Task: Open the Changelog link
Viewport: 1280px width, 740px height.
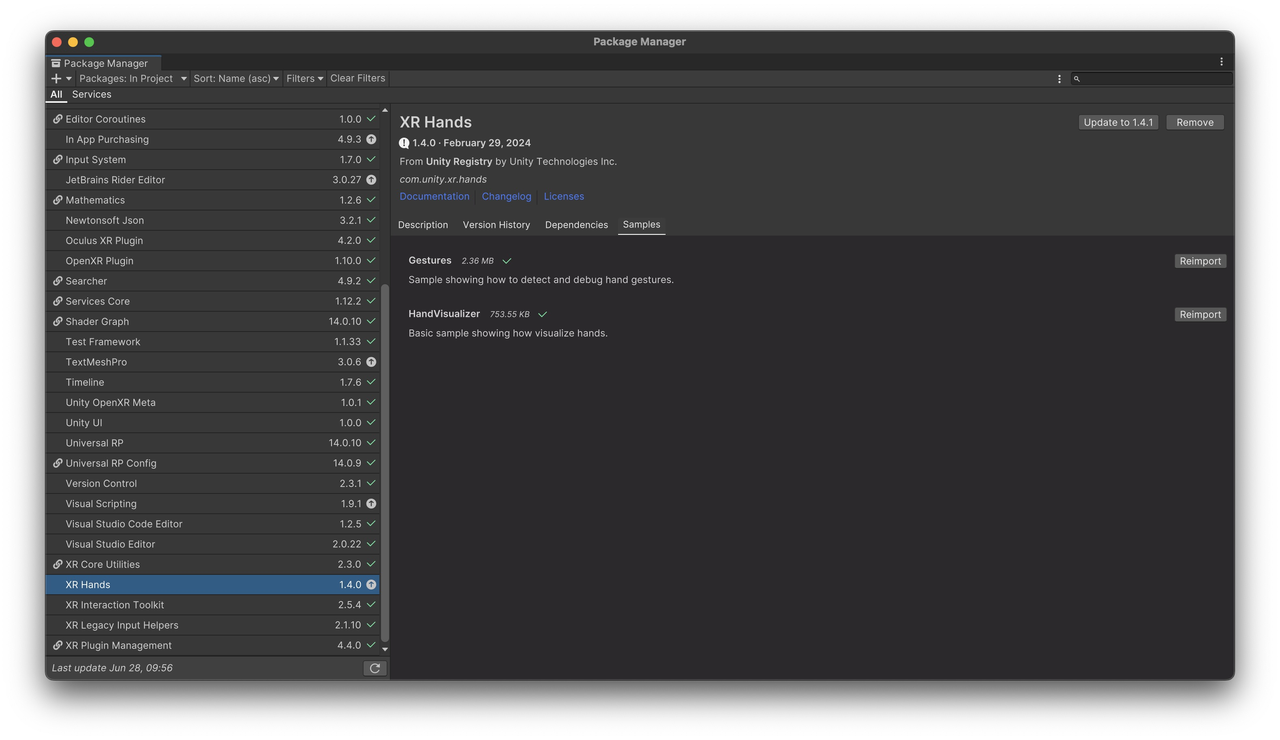Action: (x=507, y=196)
